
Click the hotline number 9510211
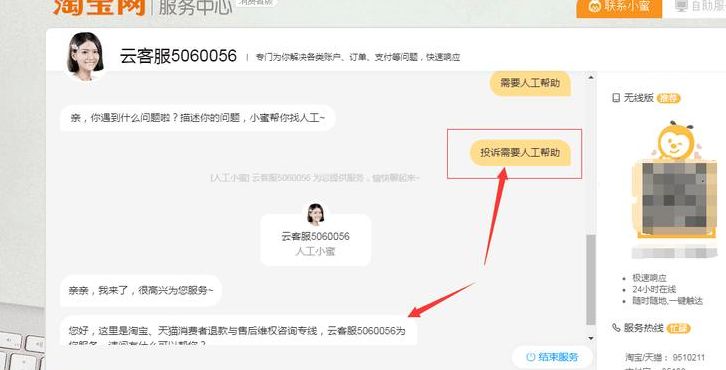[689, 357]
